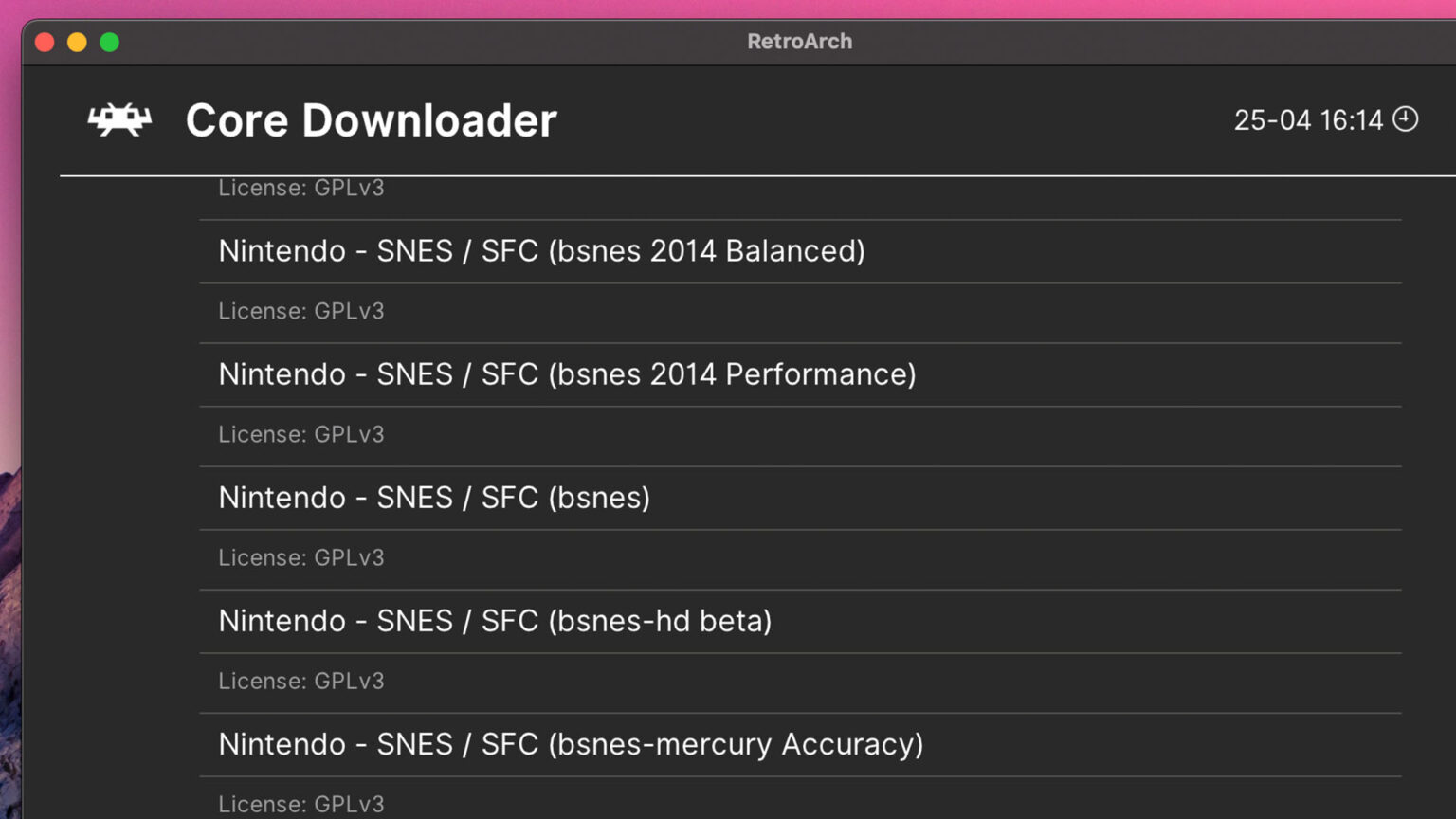Click the Core Downloader heading text
The image size is (1456, 819).
coord(370,119)
